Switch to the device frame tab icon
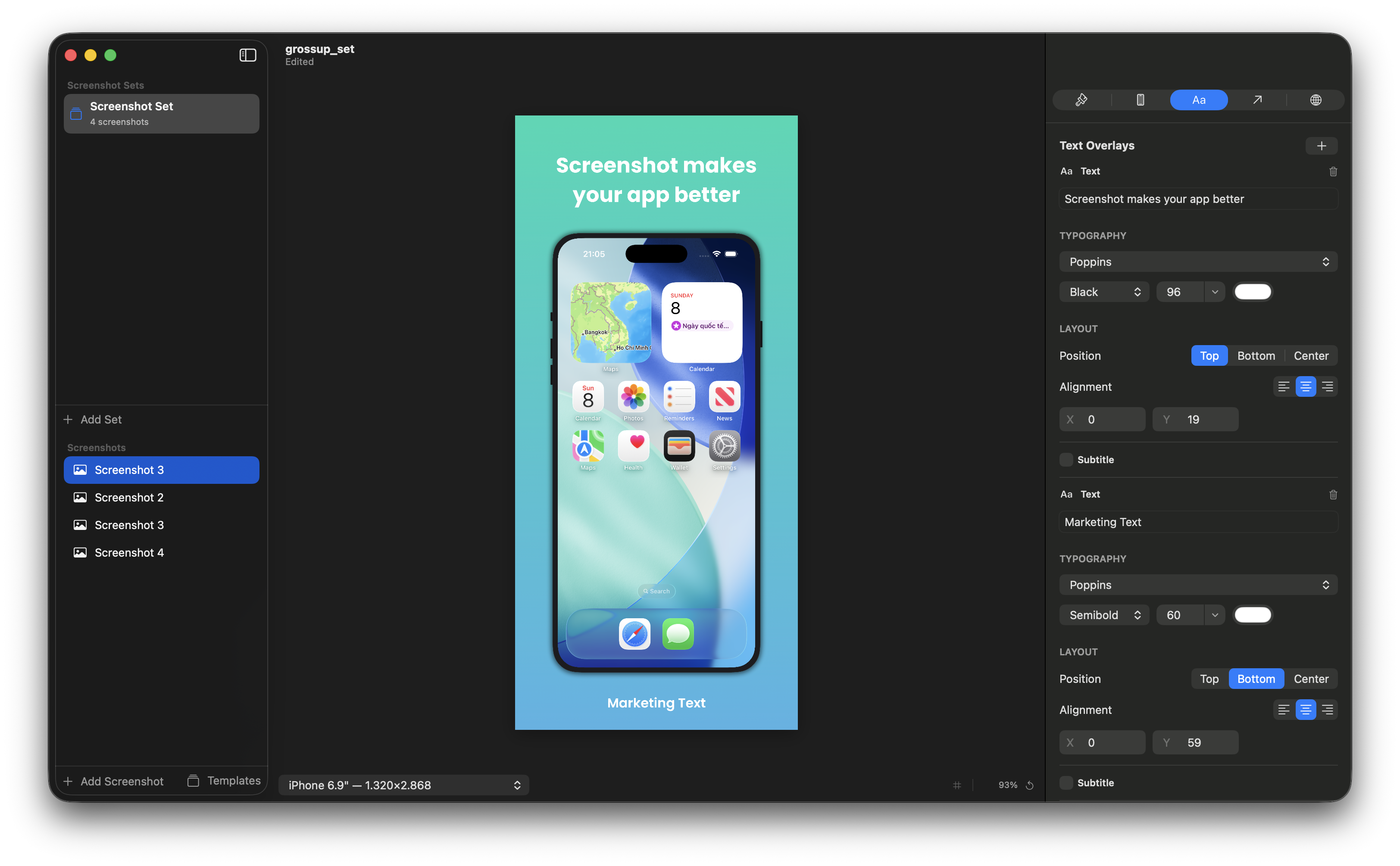1400x866 pixels. [1140, 100]
